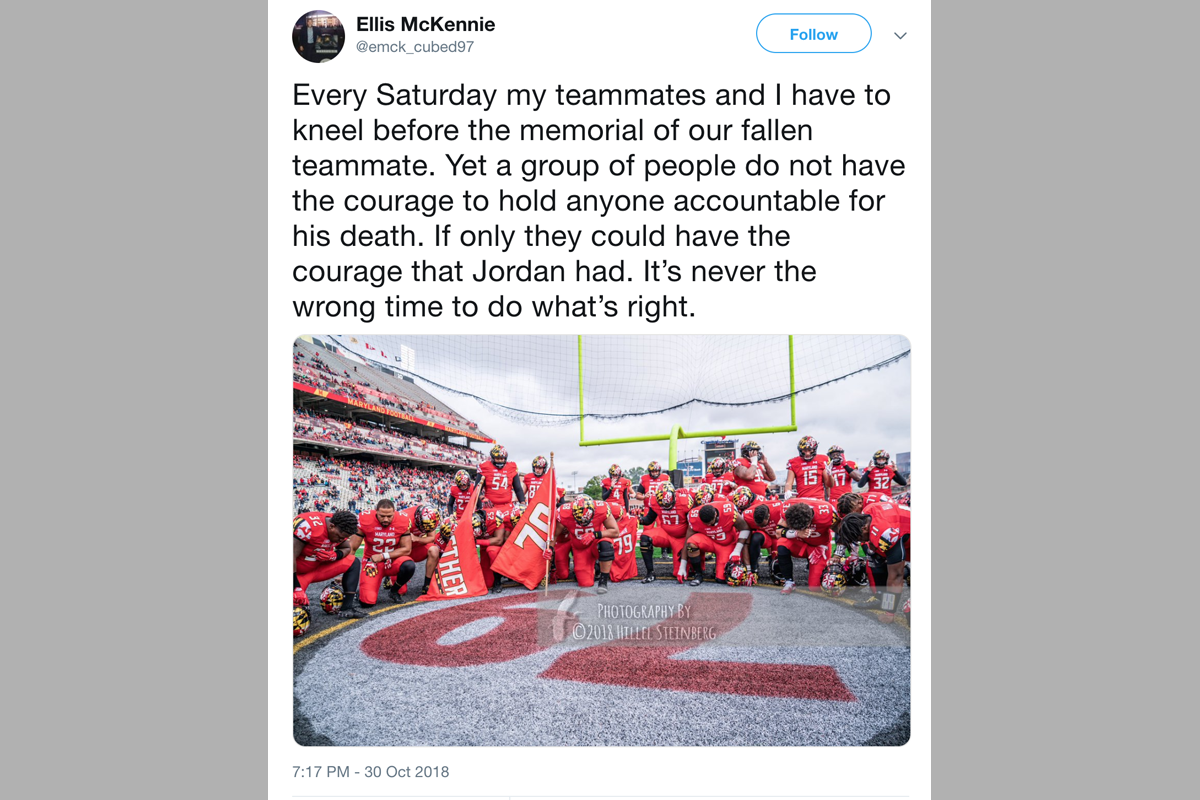Open the @emck_cubed97 handle link
This screenshot has width=1200, height=800.
415,47
